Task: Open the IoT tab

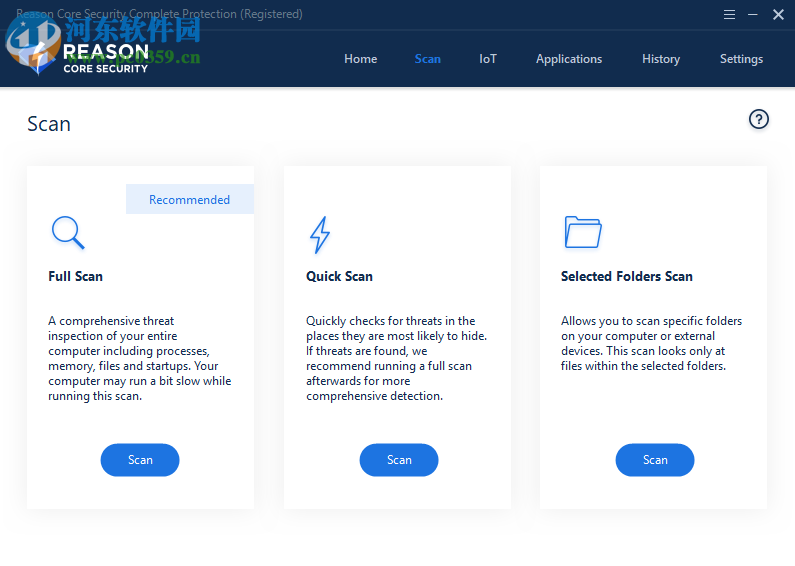Action: pyautogui.click(x=488, y=59)
